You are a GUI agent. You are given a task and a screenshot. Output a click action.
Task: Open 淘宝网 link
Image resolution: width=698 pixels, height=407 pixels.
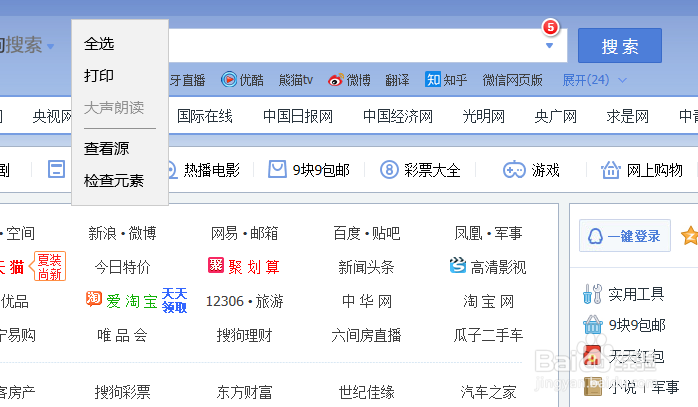[488, 301]
